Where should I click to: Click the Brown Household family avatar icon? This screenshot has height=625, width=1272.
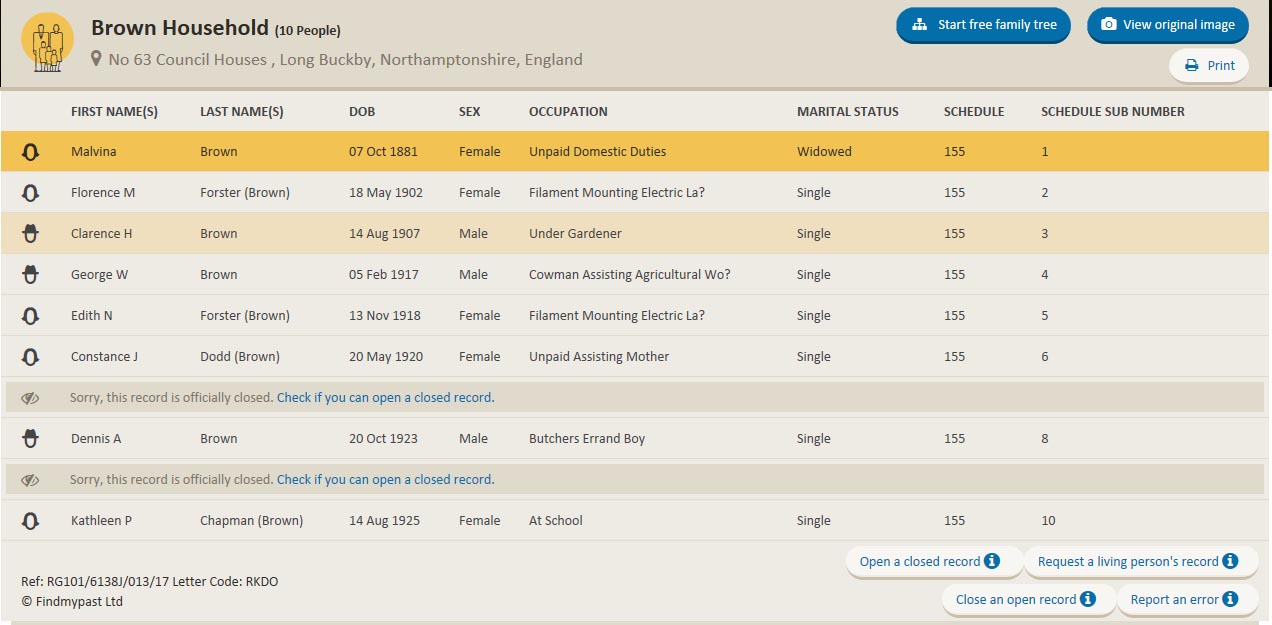[47, 42]
